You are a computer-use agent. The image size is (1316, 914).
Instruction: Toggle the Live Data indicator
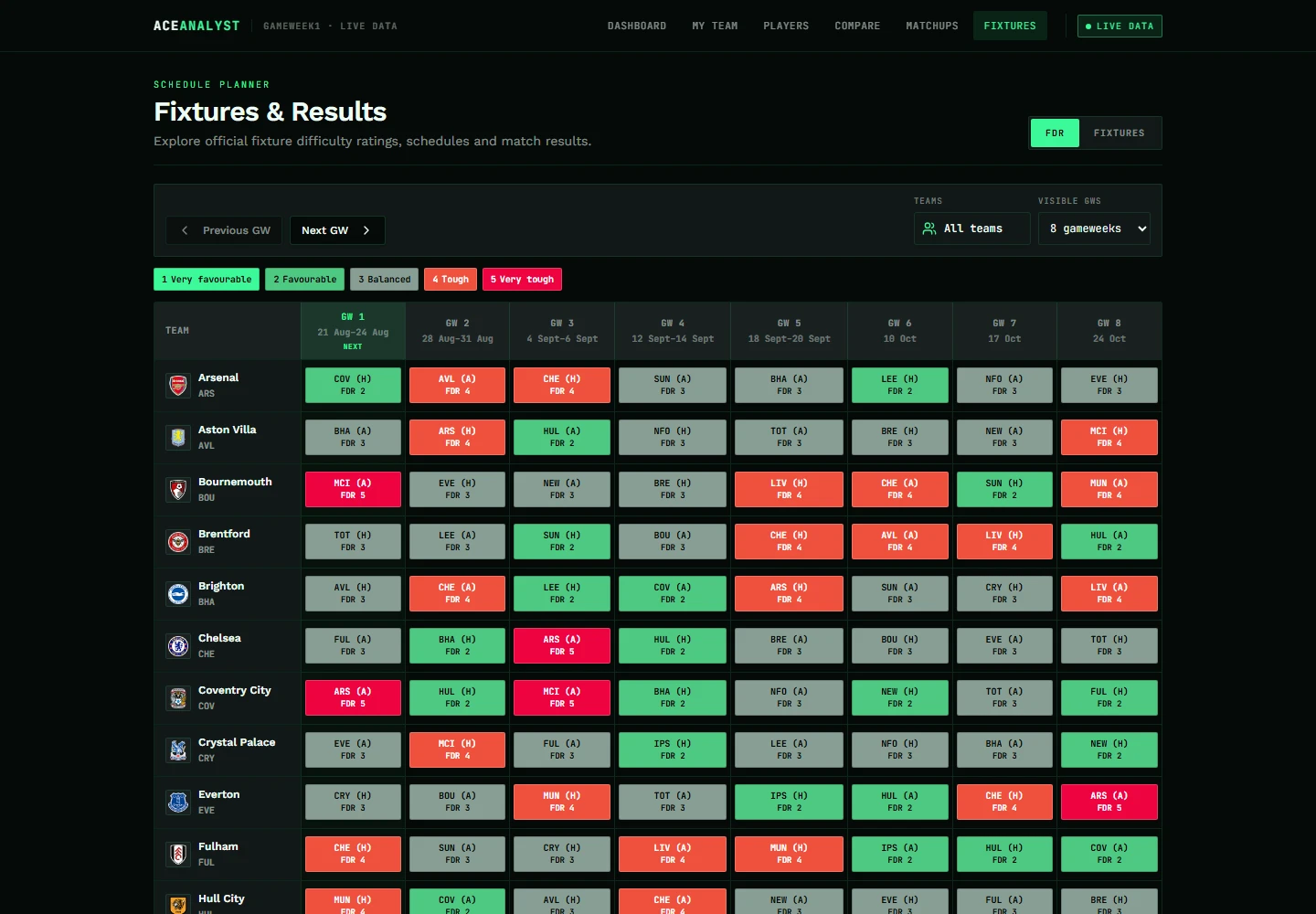[x=1120, y=27]
